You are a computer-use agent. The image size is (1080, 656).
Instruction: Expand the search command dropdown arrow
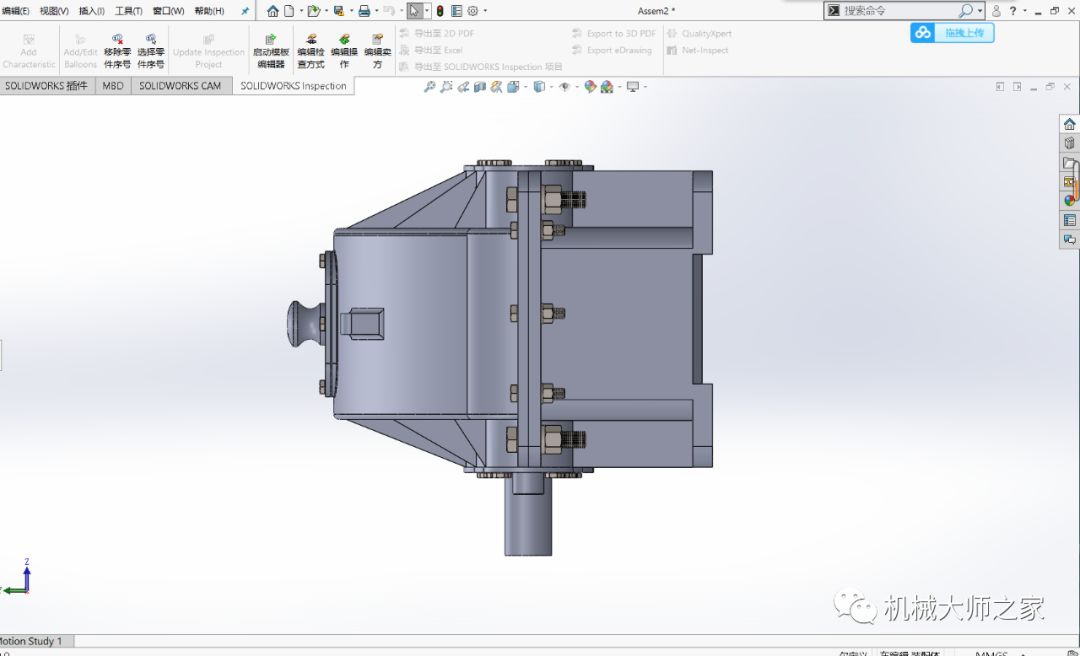[x=980, y=11]
